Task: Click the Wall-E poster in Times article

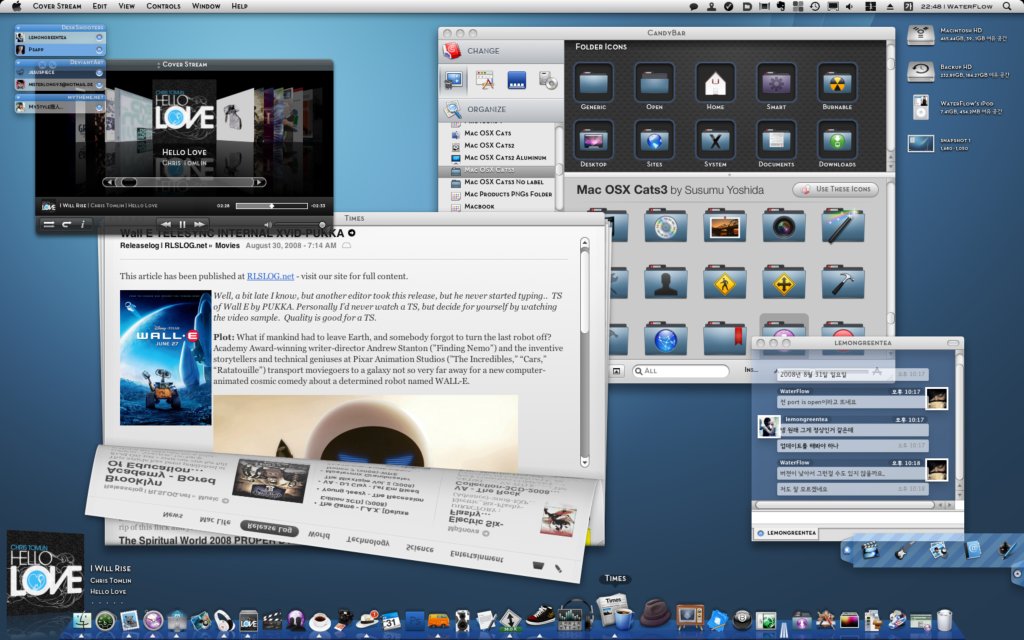Action: click(166, 358)
